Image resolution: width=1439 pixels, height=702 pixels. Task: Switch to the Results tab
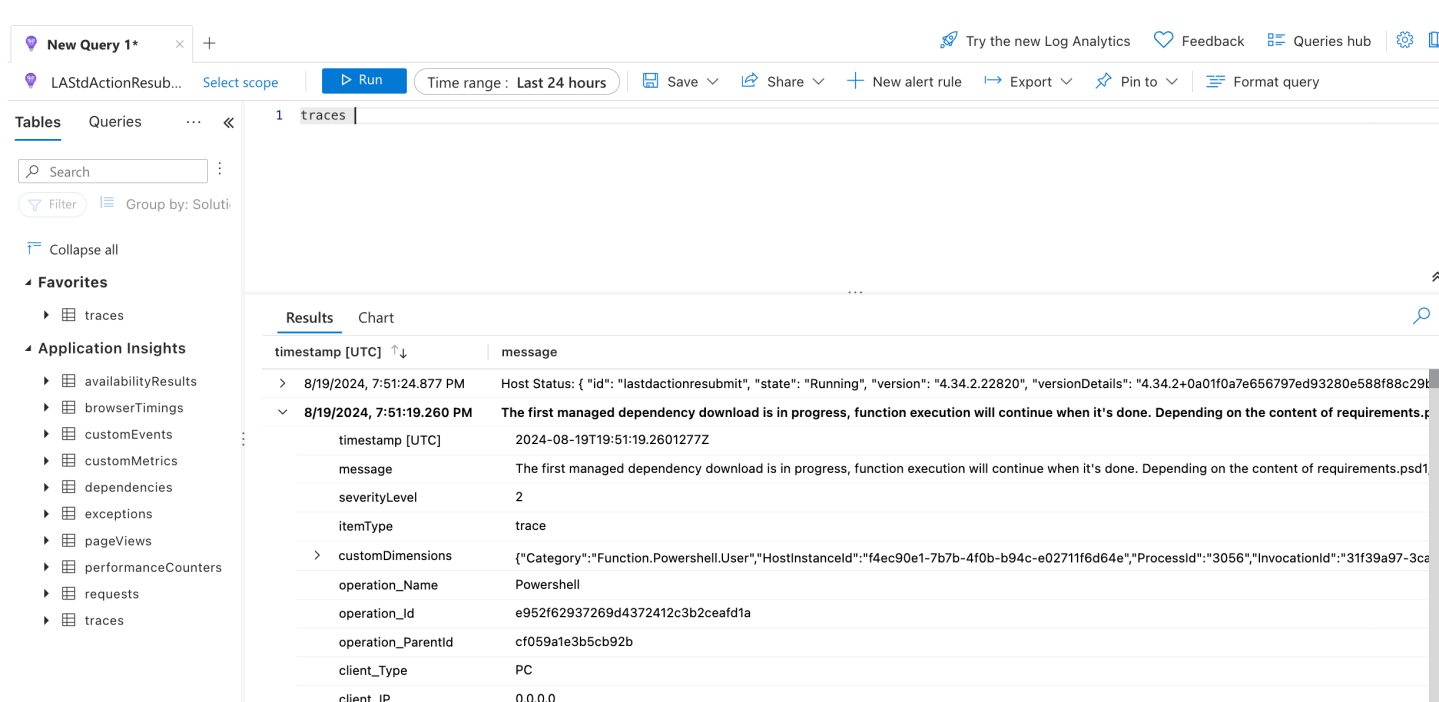click(x=309, y=318)
